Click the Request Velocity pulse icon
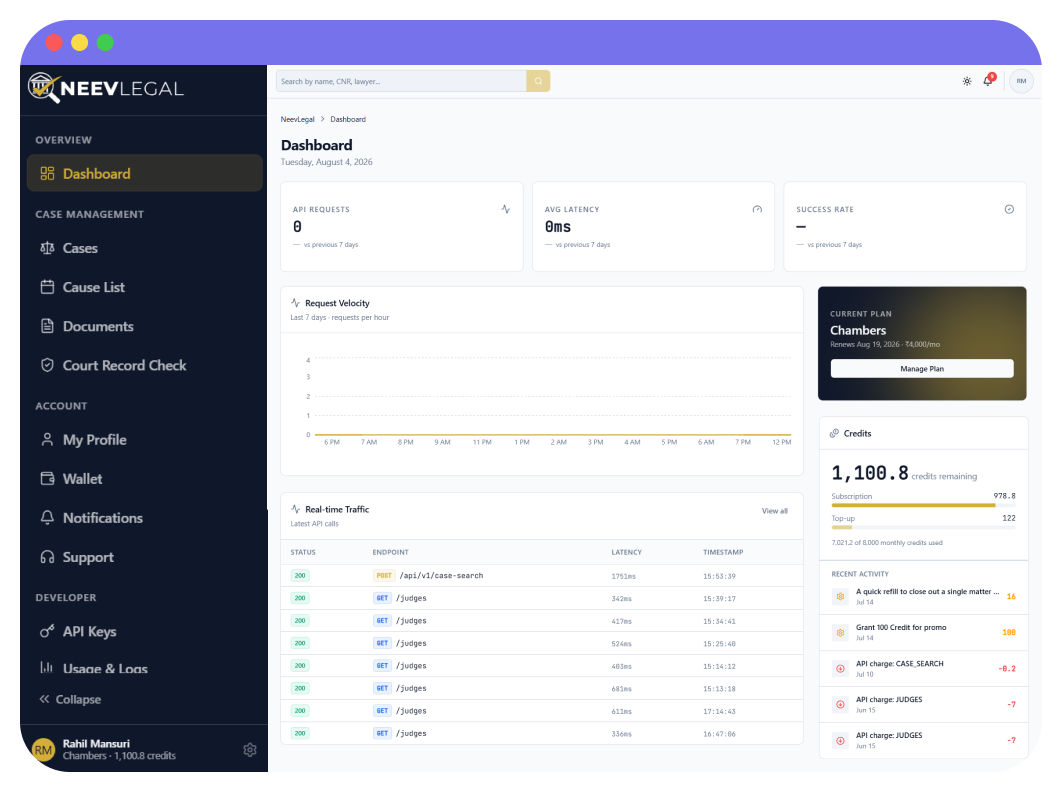 coord(295,303)
